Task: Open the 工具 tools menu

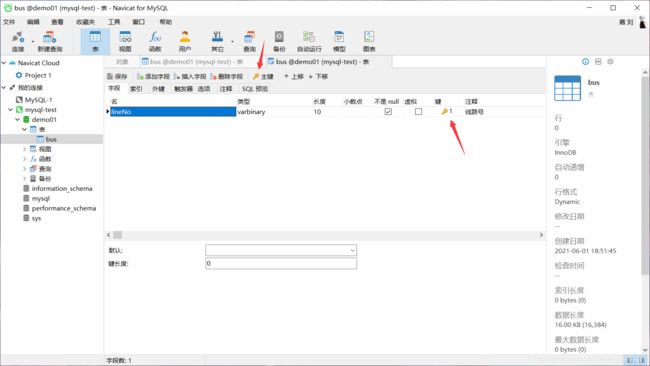Action: 114,22
